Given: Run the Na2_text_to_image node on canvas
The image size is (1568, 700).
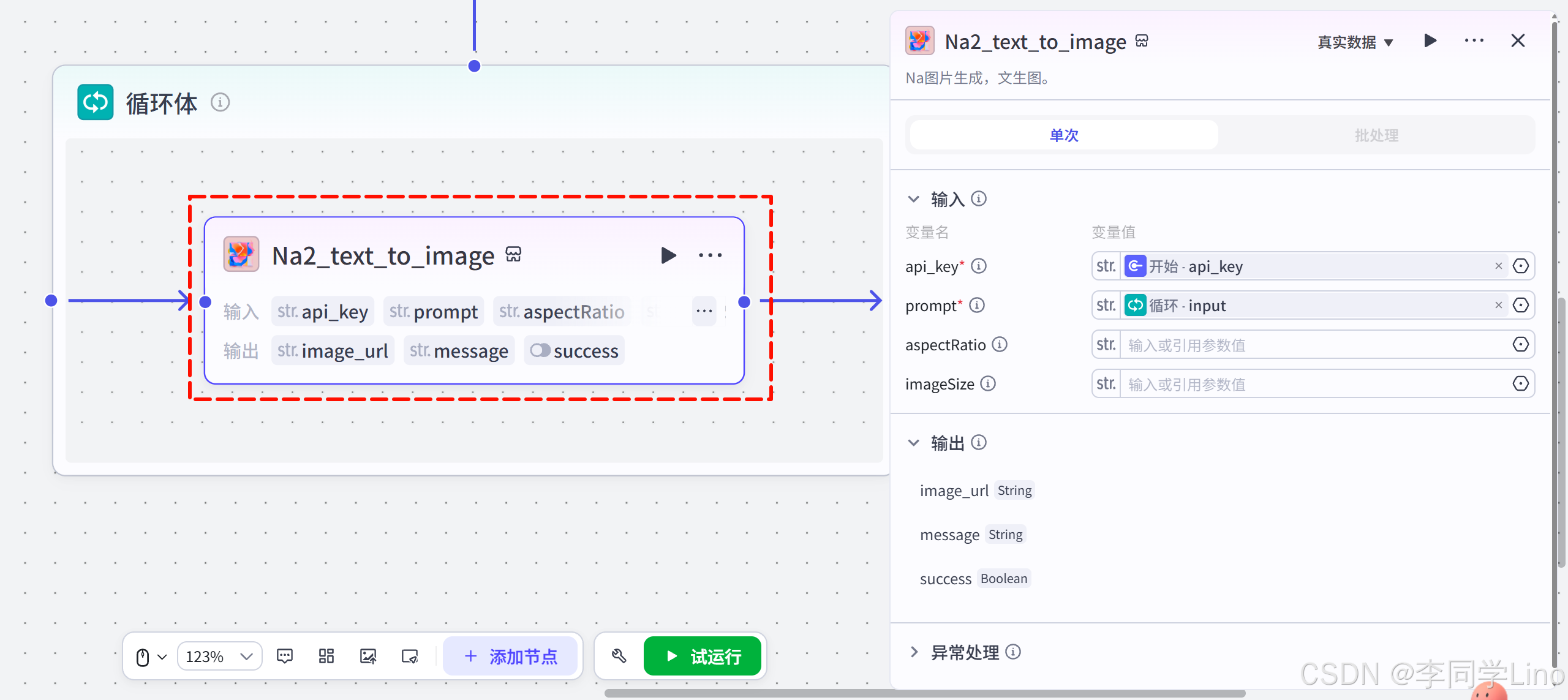Looking at the screenshot, I should [x=668, y=255].
